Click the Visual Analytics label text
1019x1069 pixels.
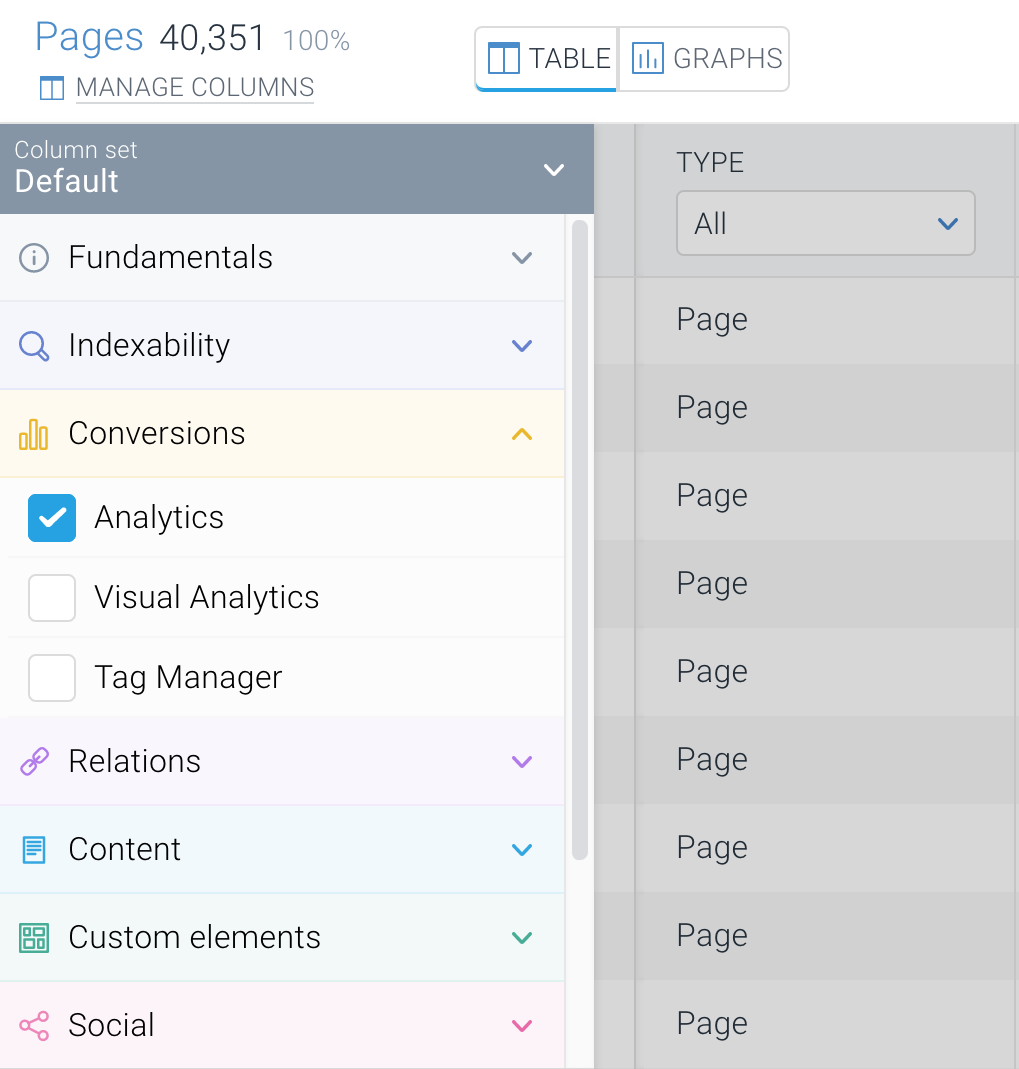[207, 598]
